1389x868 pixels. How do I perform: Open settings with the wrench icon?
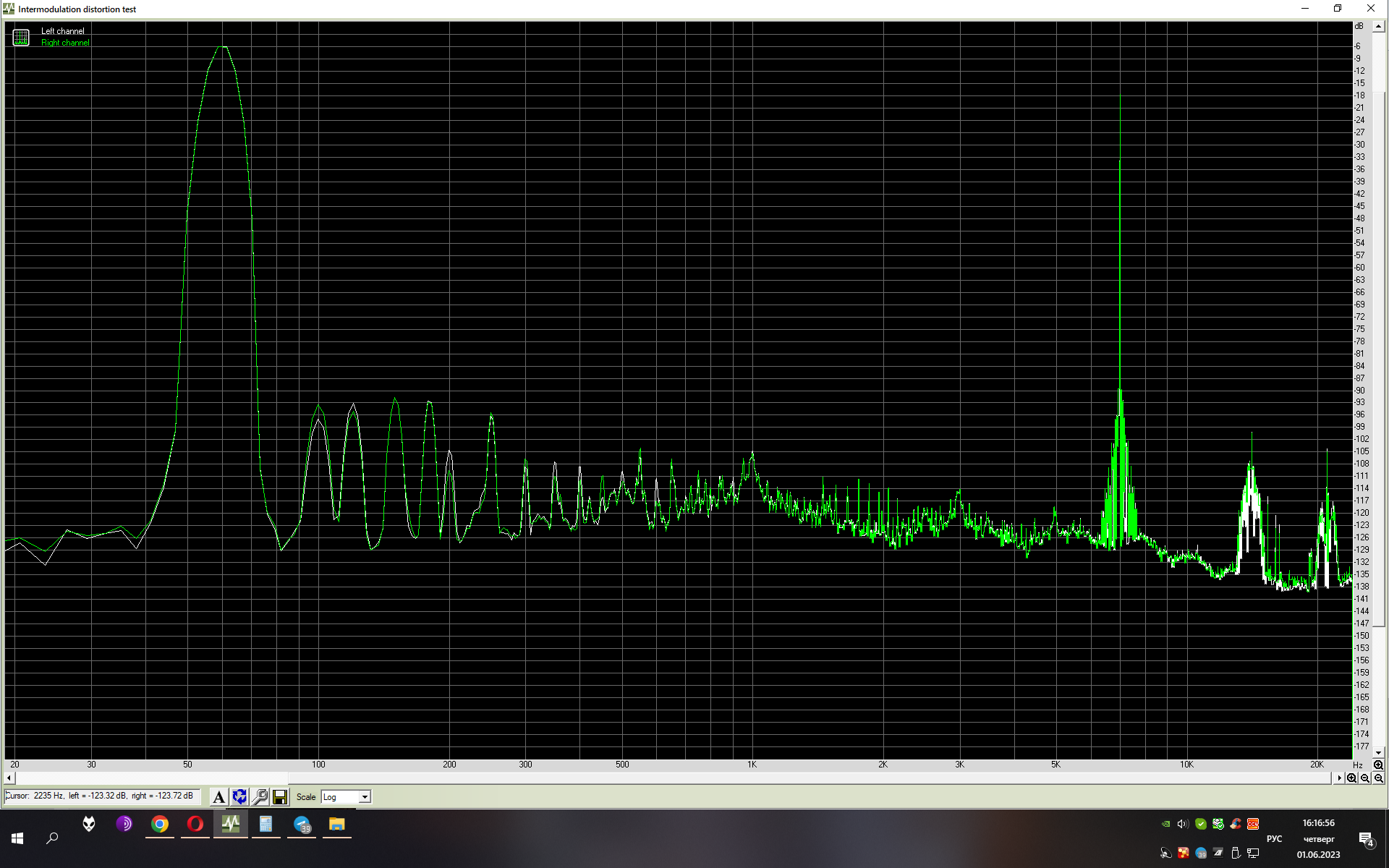pyautogui.click(x=260, y=797)
